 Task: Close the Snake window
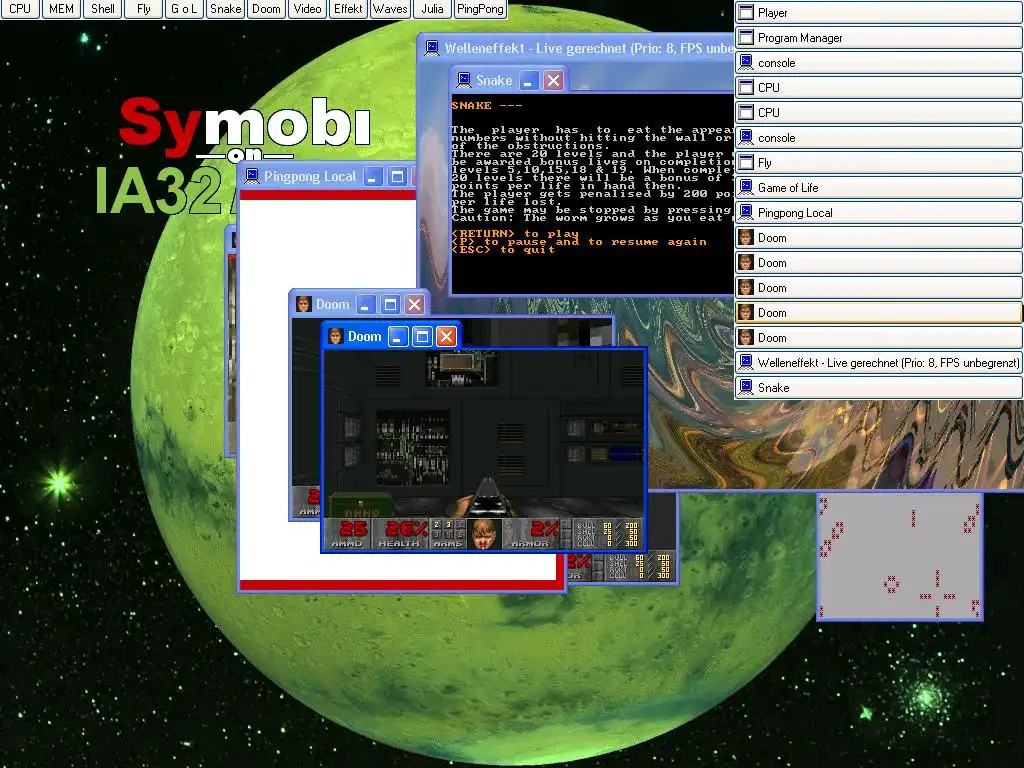[x=553, y=80]
